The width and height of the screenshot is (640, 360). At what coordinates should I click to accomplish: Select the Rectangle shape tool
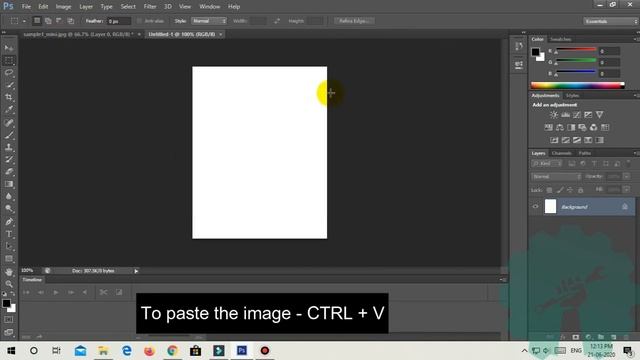tap(9, 259)
